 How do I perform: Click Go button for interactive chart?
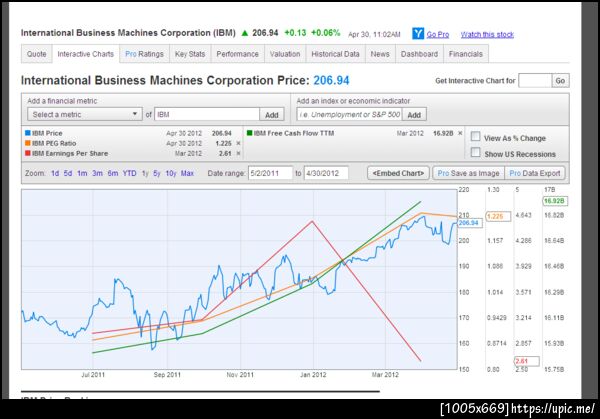tap(560, 81)
